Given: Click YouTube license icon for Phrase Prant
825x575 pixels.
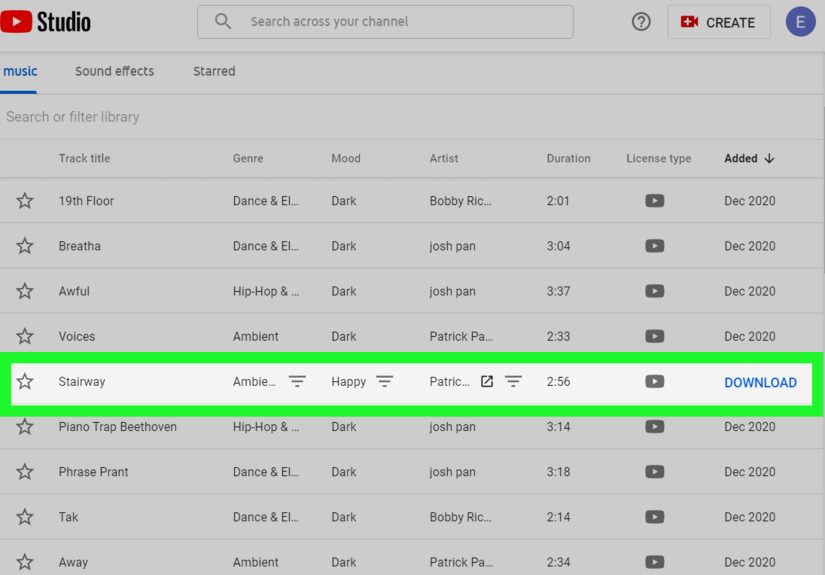Looking at the screenshot, I should pos(655,472).
